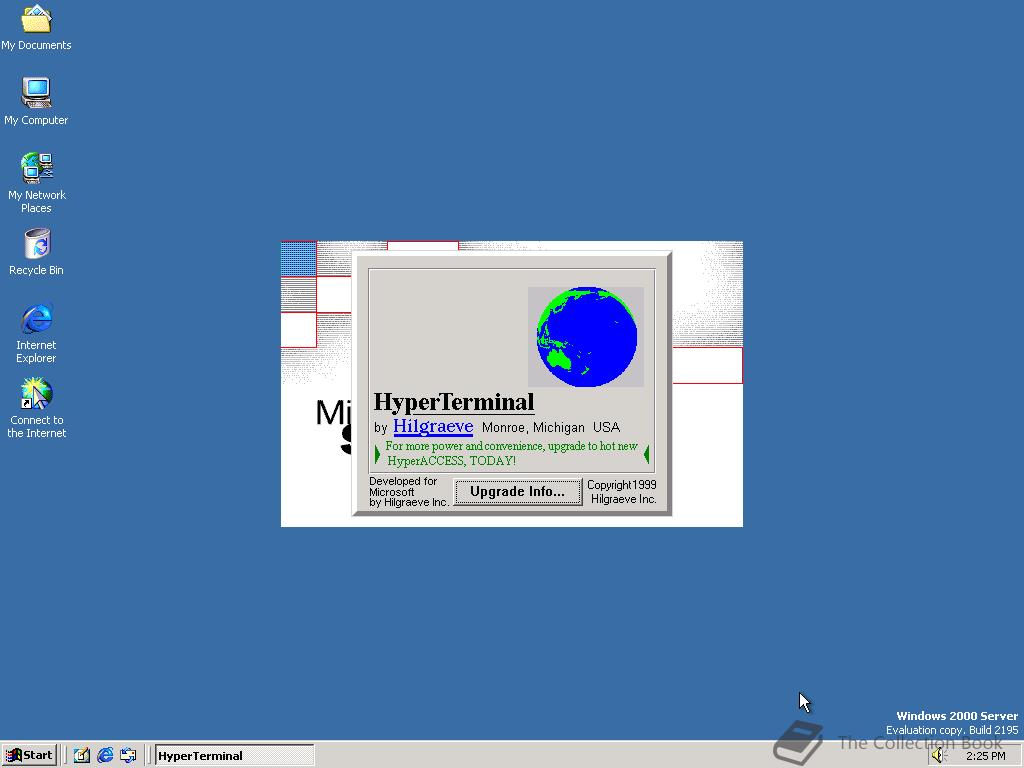Open the My Documents desktop icon
The height and width of the screenshot is (768, 1024).
[36, 27]
